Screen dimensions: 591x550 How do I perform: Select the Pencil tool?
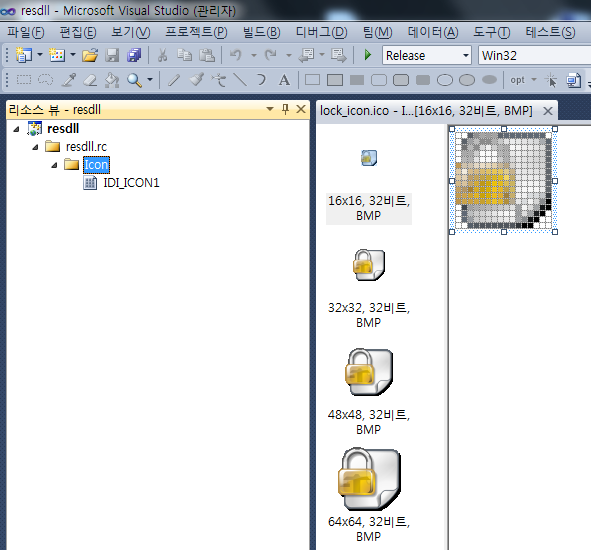174,80
